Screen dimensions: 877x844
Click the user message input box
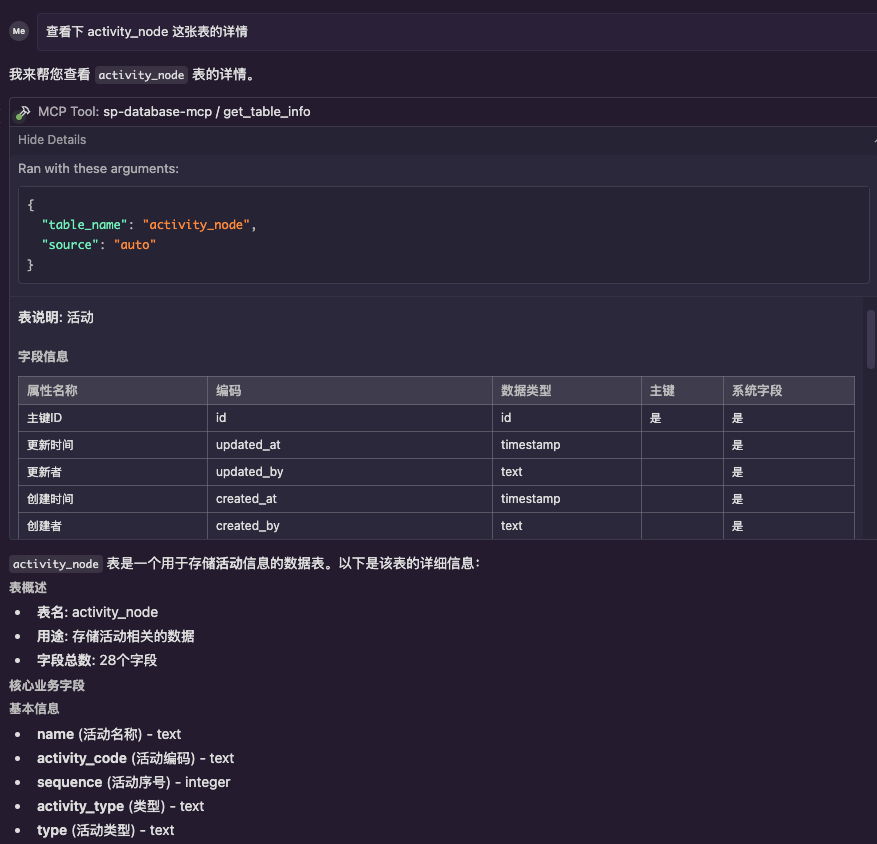click(x=456, y=32)
